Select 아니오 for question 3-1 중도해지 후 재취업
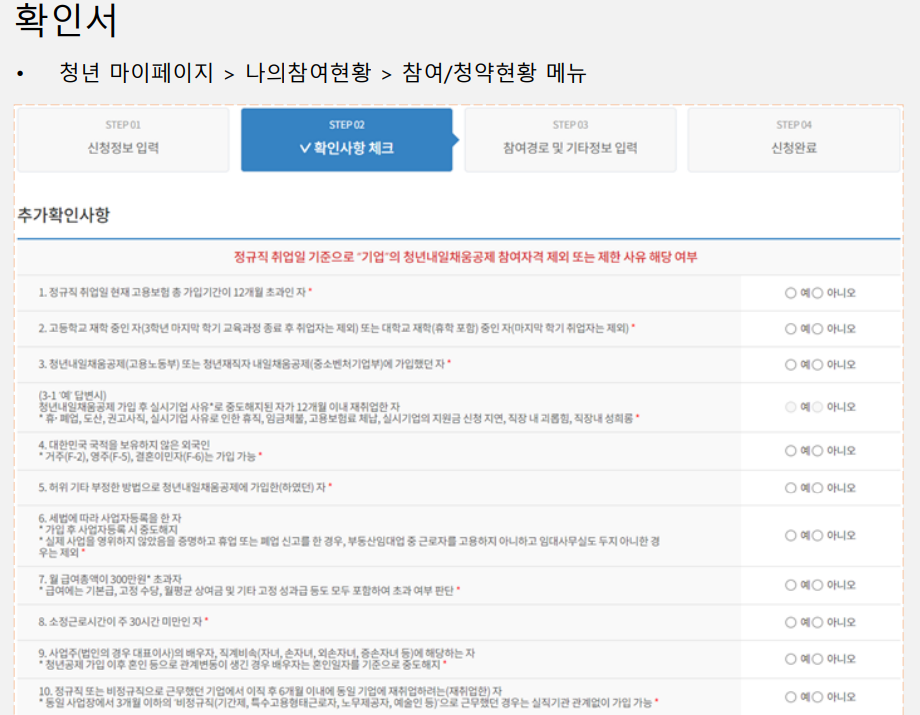 point(818,406)
